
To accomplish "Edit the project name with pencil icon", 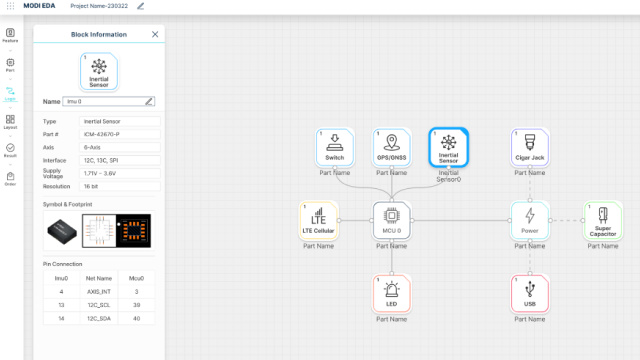I will 140,6.
